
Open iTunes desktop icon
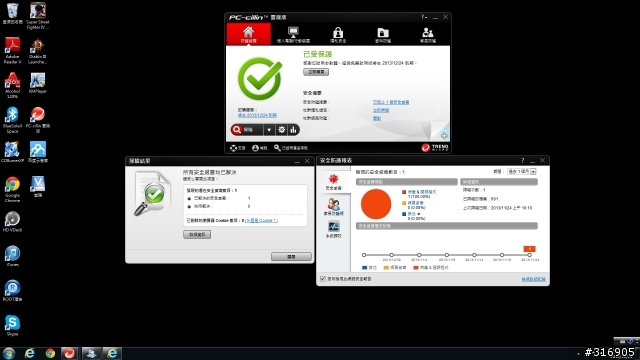12,256
